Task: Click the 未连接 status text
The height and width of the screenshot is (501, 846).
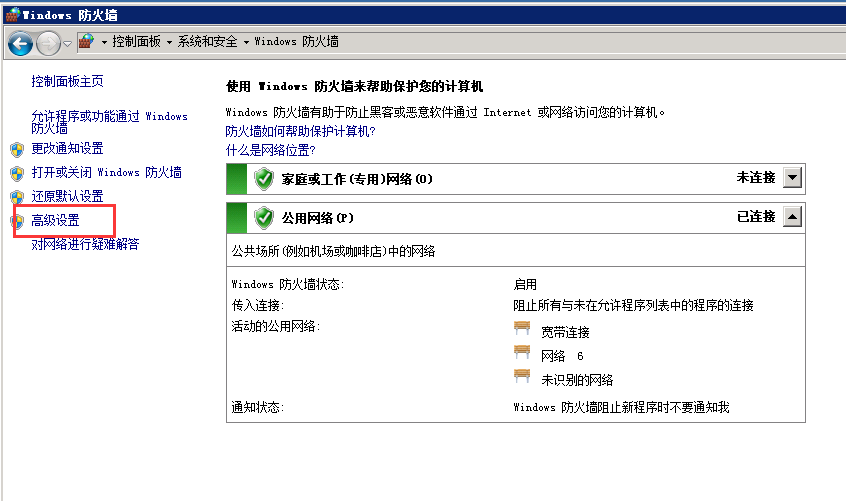Action: [756, 177]
